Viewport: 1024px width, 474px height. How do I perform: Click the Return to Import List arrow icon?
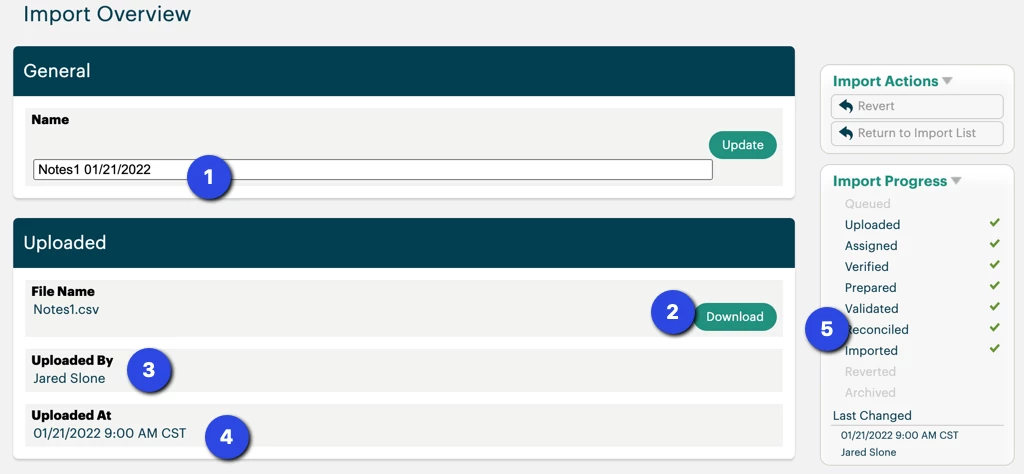[846, 133]
